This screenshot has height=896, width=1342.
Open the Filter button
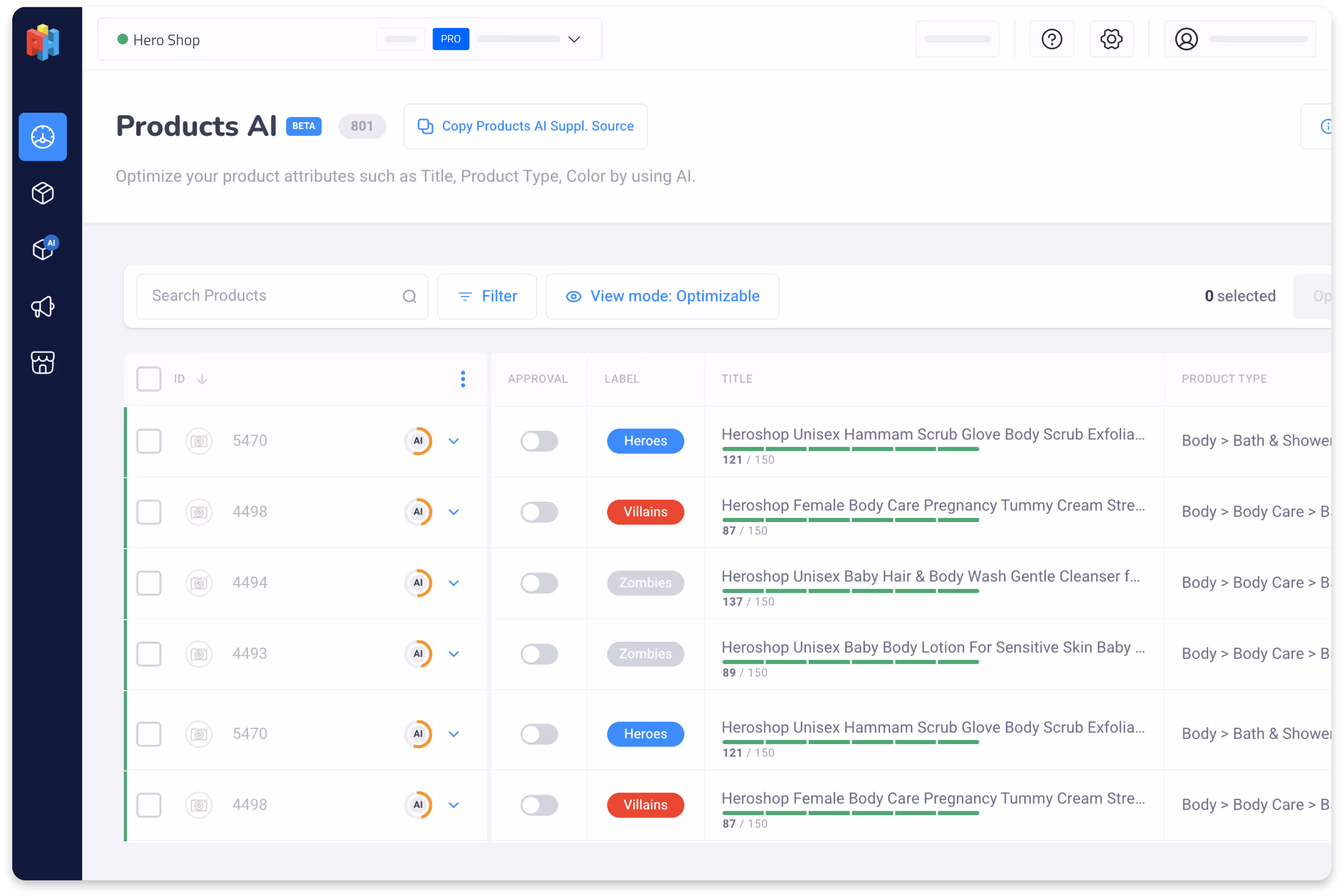coord(487,296)
